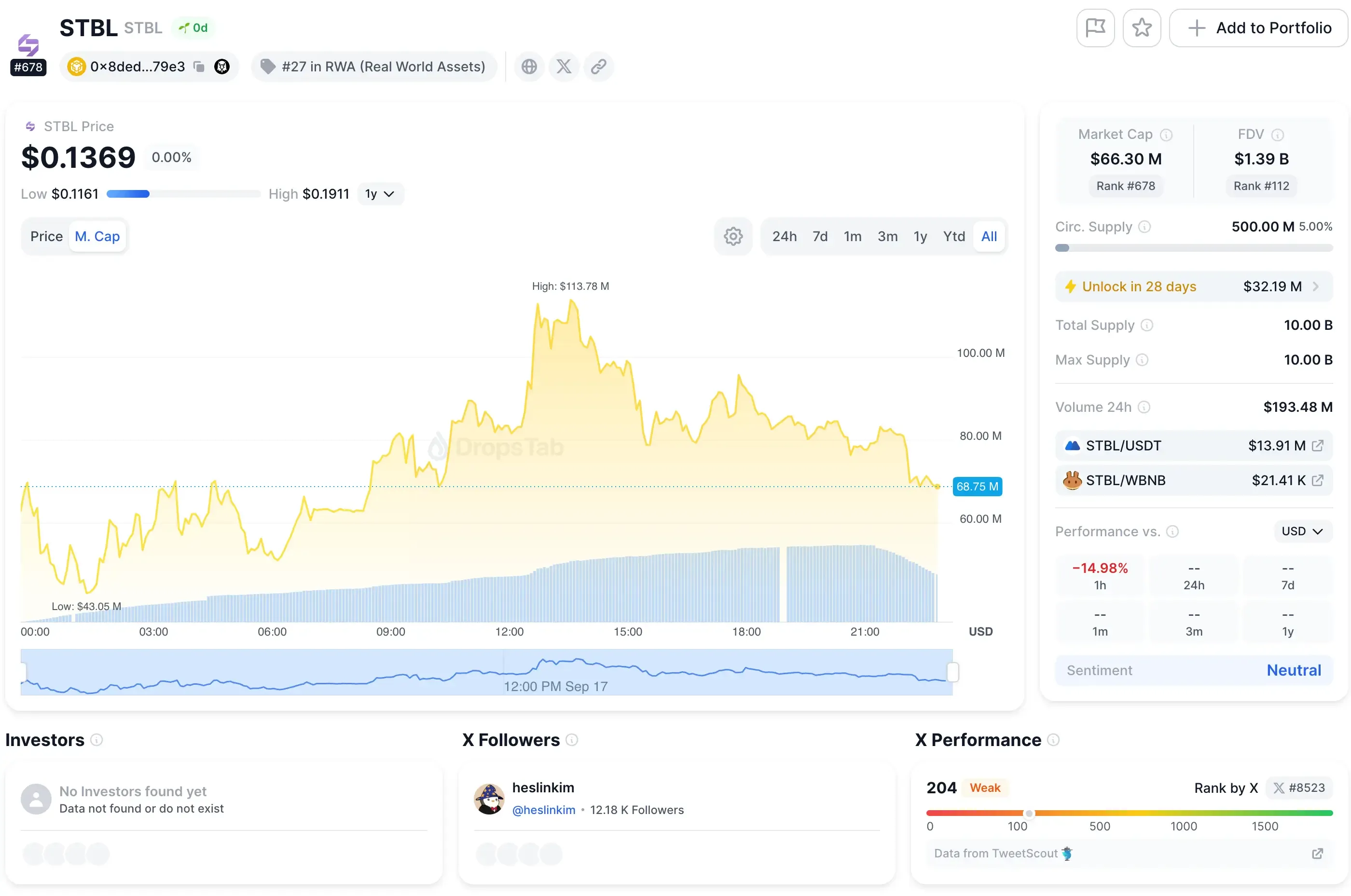Open the 1y low/high range dropdown
Screen dimensions: 1351x896
coord(380,194)
